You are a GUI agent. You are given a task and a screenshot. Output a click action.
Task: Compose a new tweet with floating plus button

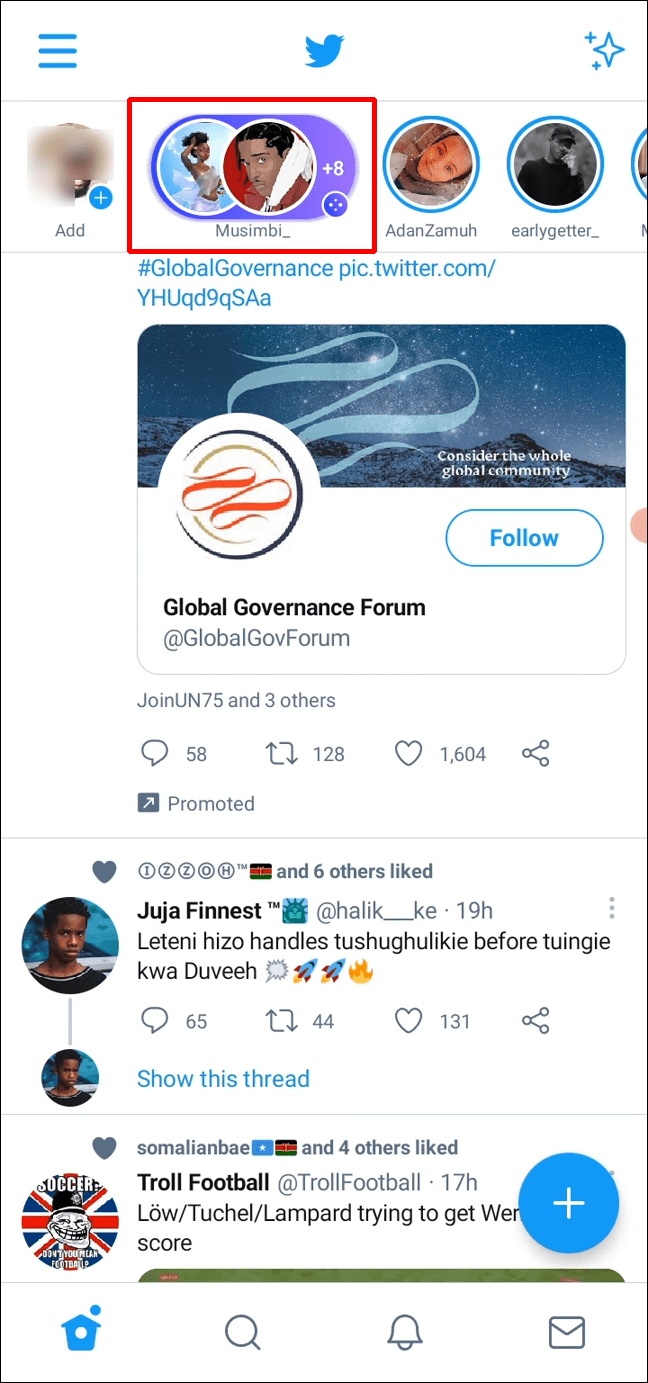coord(569,1203)
